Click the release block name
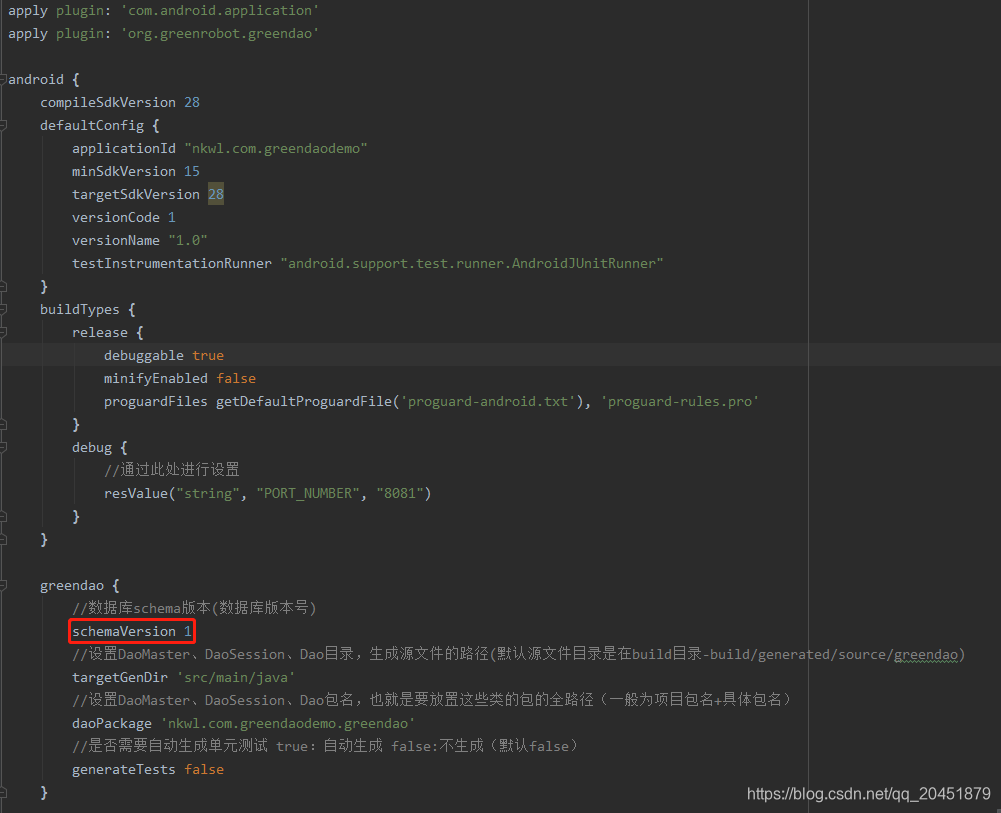This screenshot has height=813, width=1001. [x=100, y=332]
